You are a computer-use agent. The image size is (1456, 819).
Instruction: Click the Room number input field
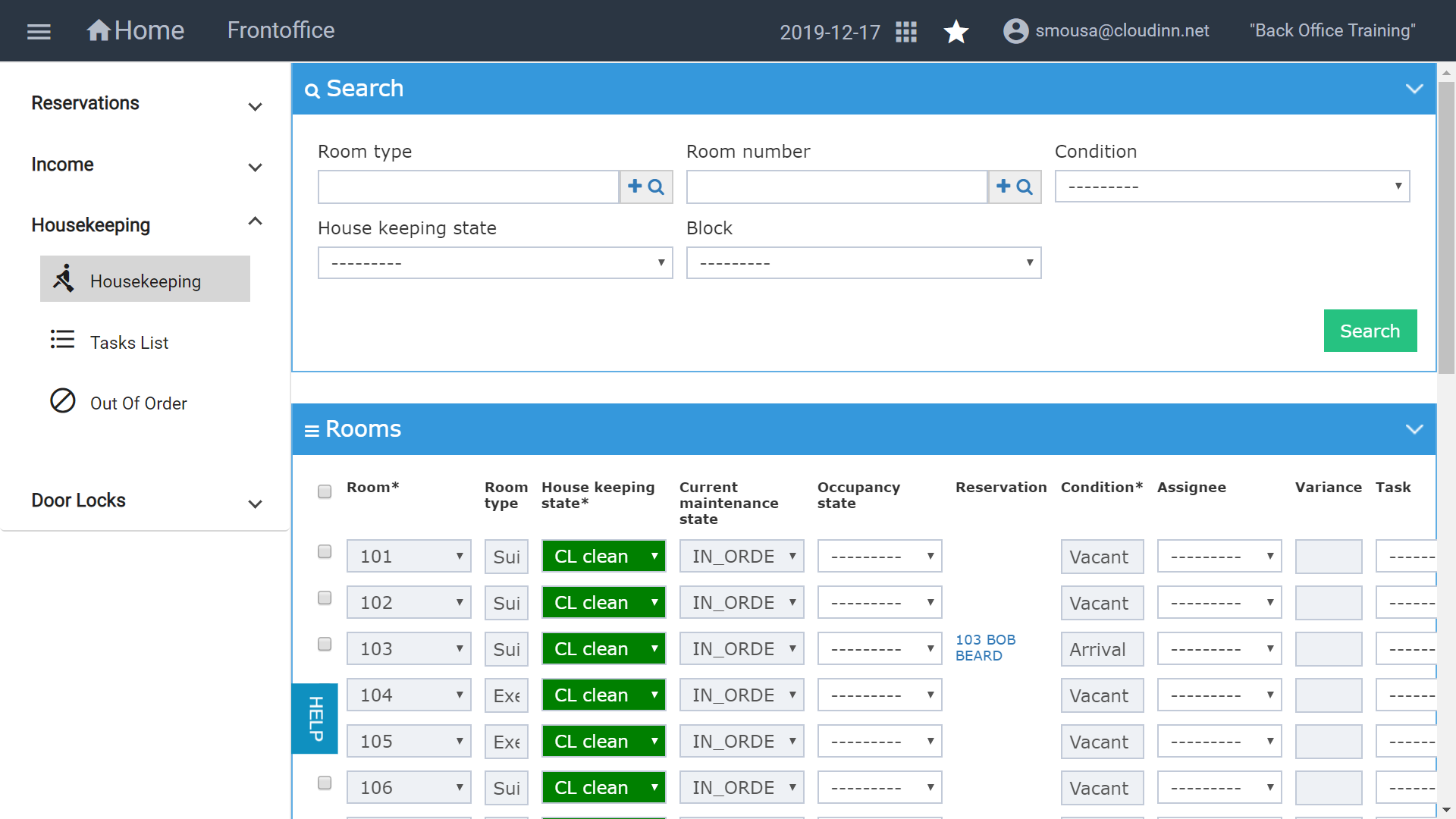[x=837, y=187]
